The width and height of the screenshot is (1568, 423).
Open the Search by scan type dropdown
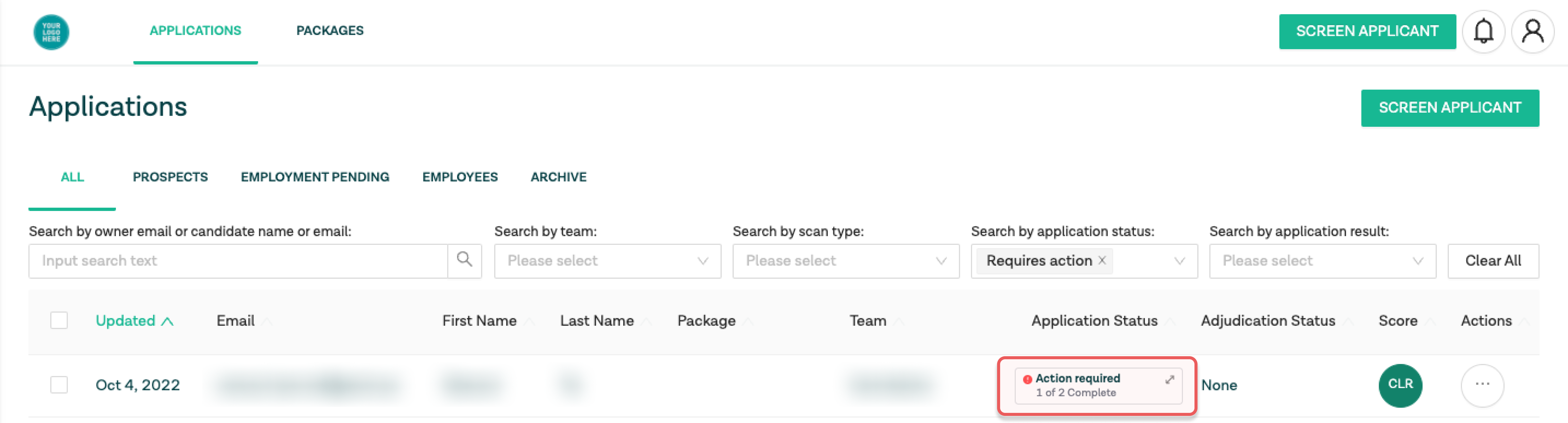(x=845, y=261)
